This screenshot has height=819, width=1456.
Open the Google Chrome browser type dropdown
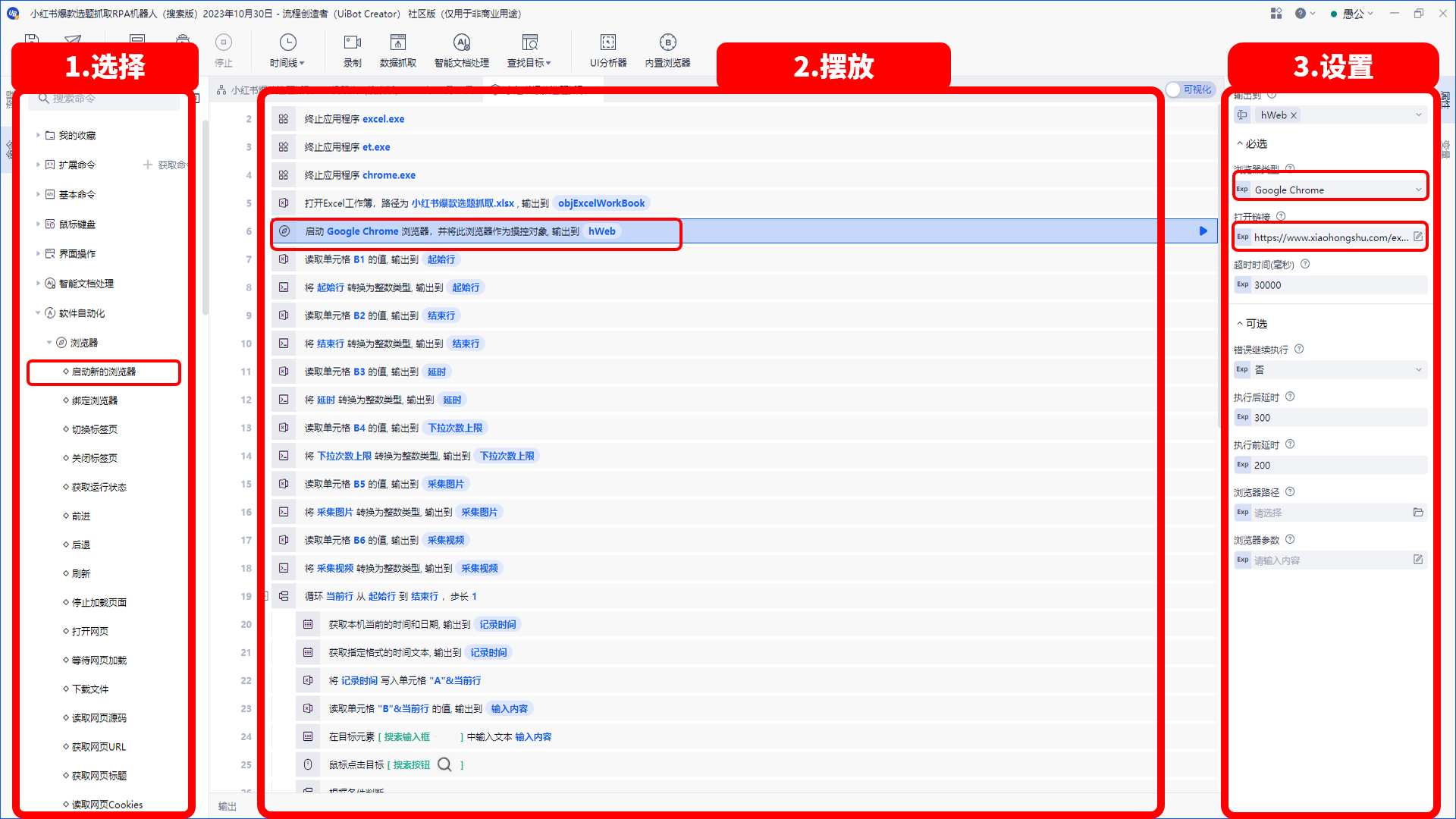[1419, 190]
